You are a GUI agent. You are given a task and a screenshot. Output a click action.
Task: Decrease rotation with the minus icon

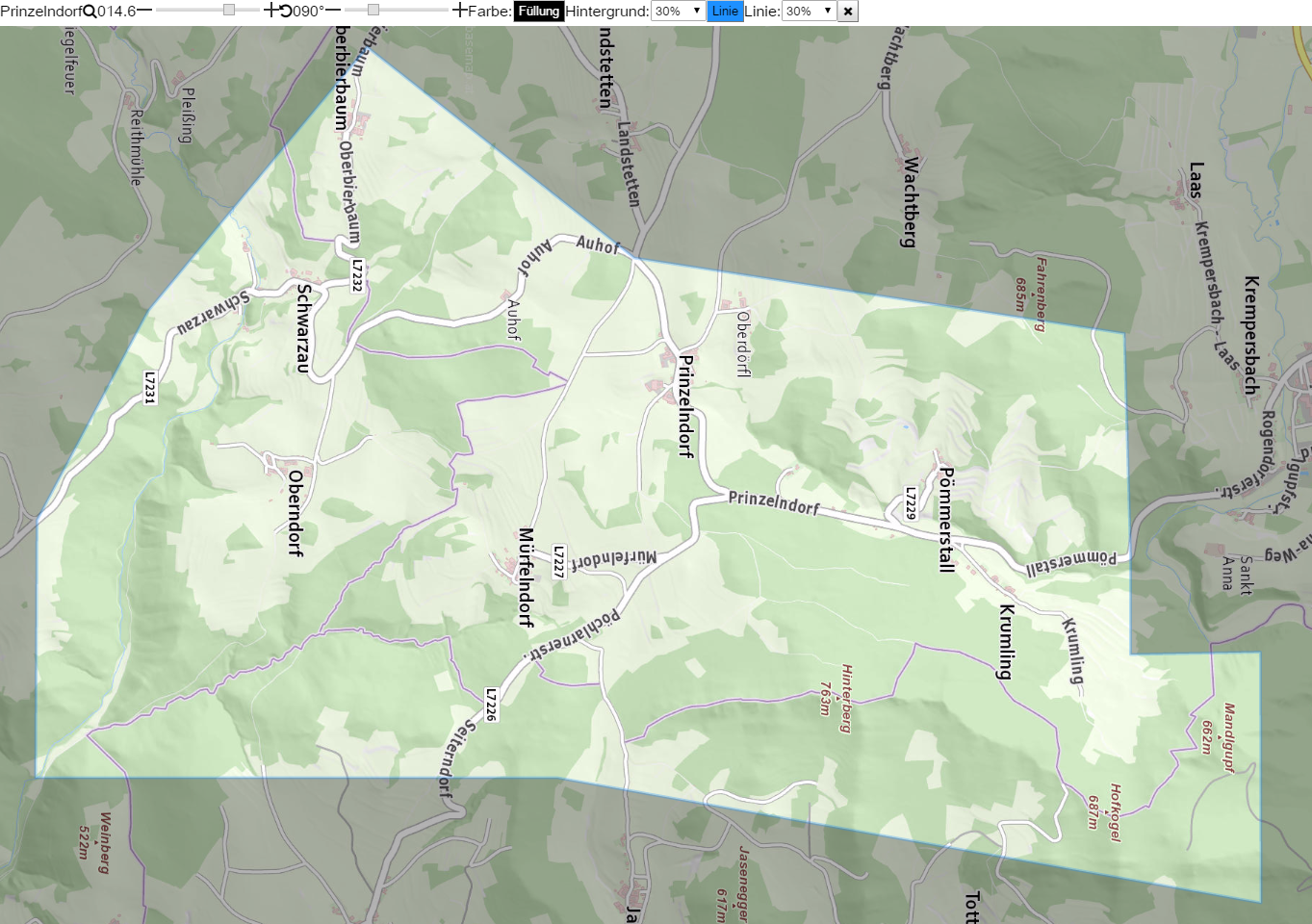[333, 11]
